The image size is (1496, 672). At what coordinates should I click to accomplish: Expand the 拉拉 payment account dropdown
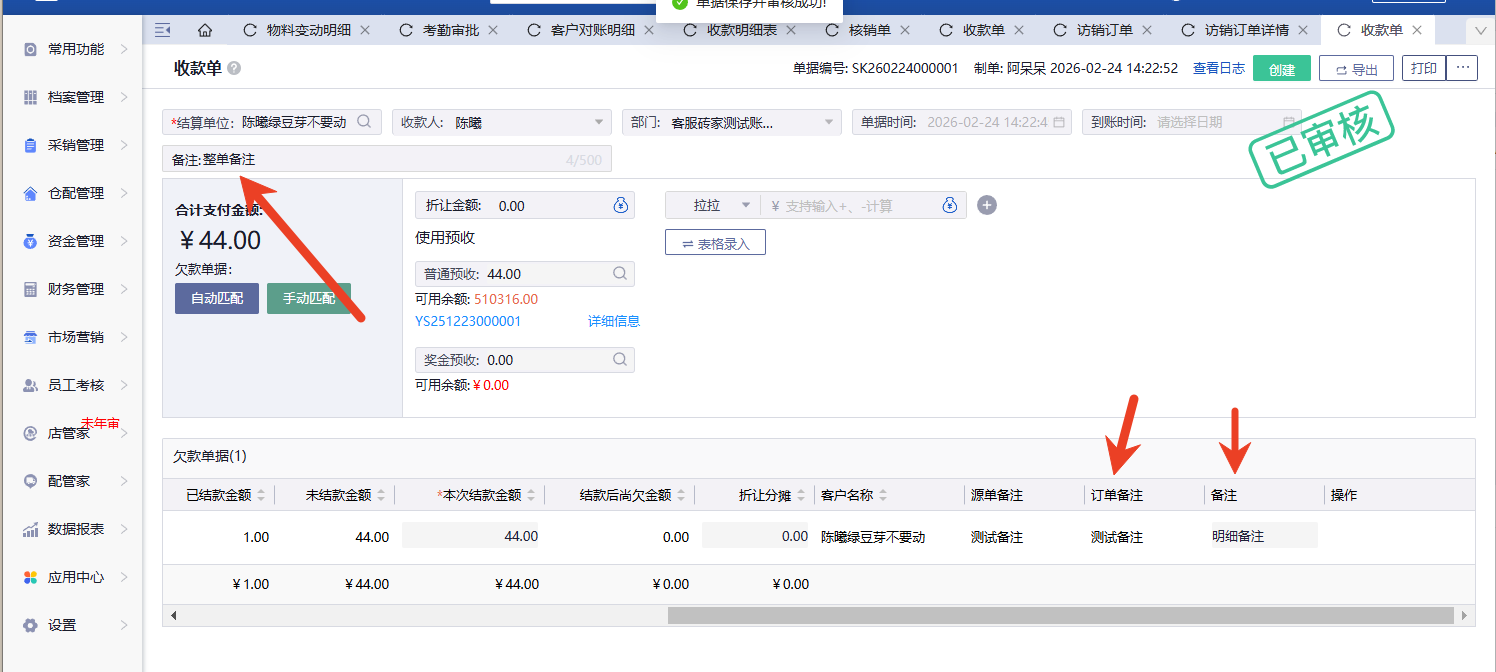pos(745,206)
